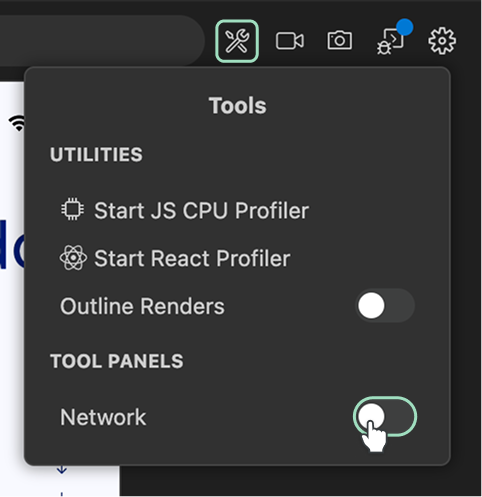
Task: Click the small down arrow in preview
Action: pyautogui.click(x=61, y=470)
